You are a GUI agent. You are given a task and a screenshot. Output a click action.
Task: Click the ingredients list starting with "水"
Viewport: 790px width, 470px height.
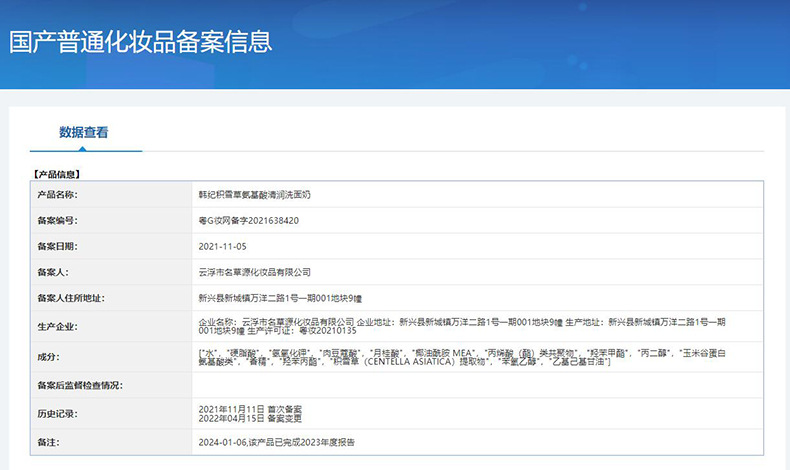462,357
